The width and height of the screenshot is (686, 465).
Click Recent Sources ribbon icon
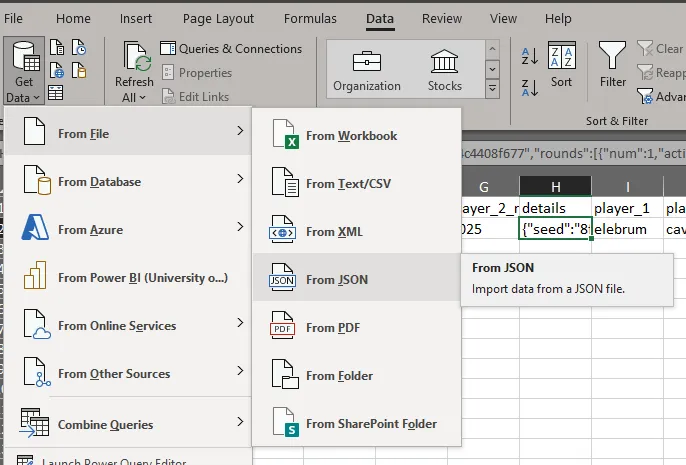[x=79, y=47]
